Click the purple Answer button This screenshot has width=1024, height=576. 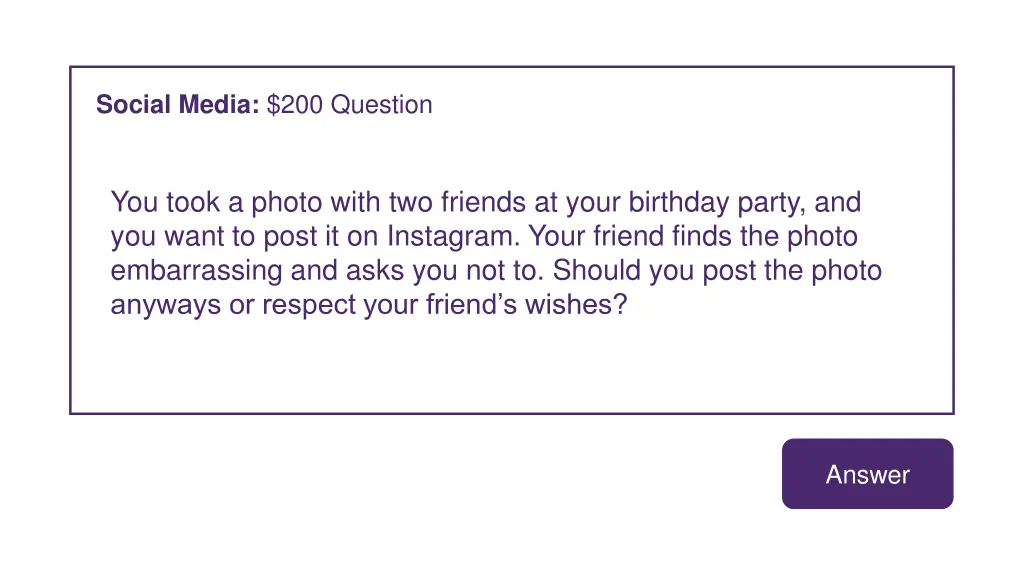867,474
